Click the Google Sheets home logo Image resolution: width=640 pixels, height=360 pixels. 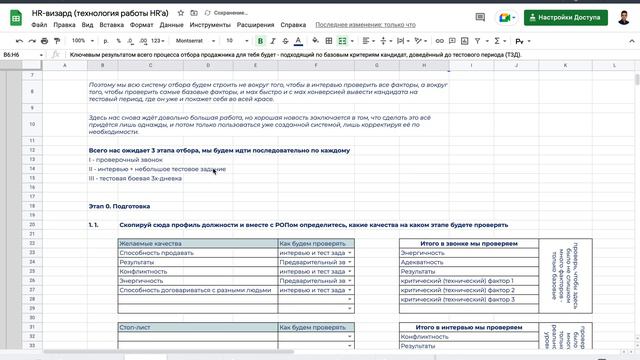coord(16,18)
